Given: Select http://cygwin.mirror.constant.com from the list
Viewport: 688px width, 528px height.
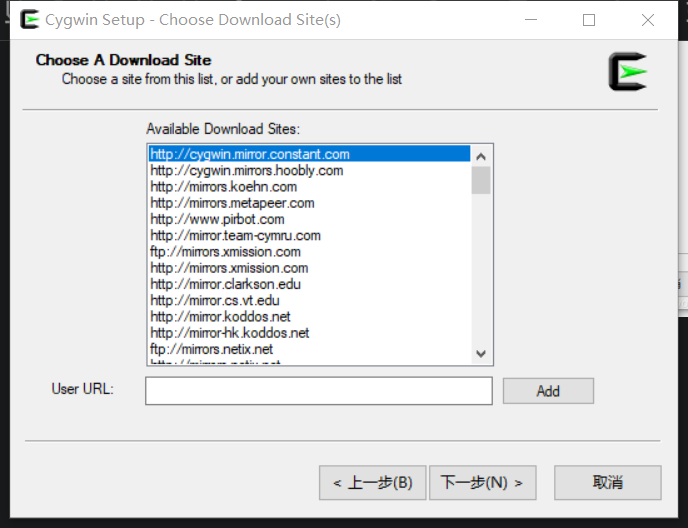Looking at the screenshot, I should pos(310,154).
